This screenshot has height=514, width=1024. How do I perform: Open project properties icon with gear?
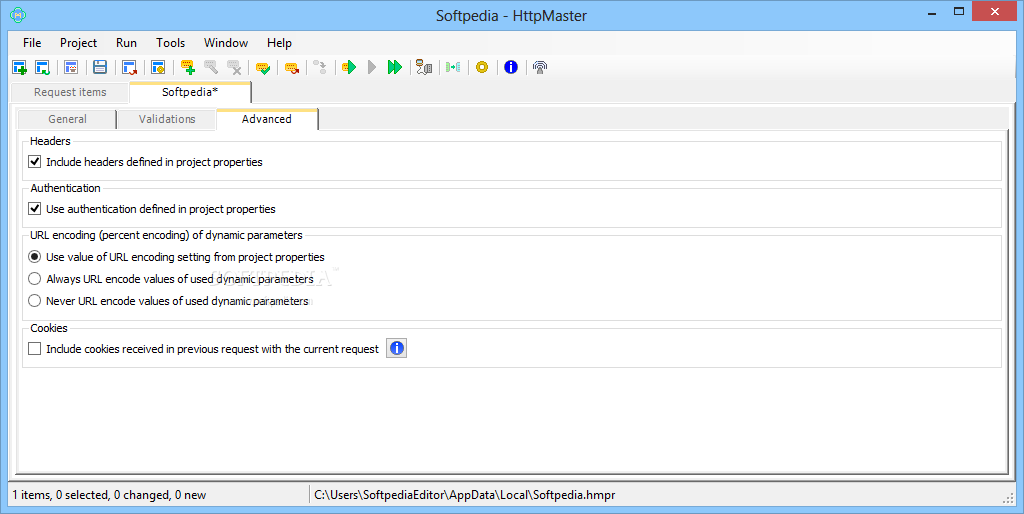158,67
